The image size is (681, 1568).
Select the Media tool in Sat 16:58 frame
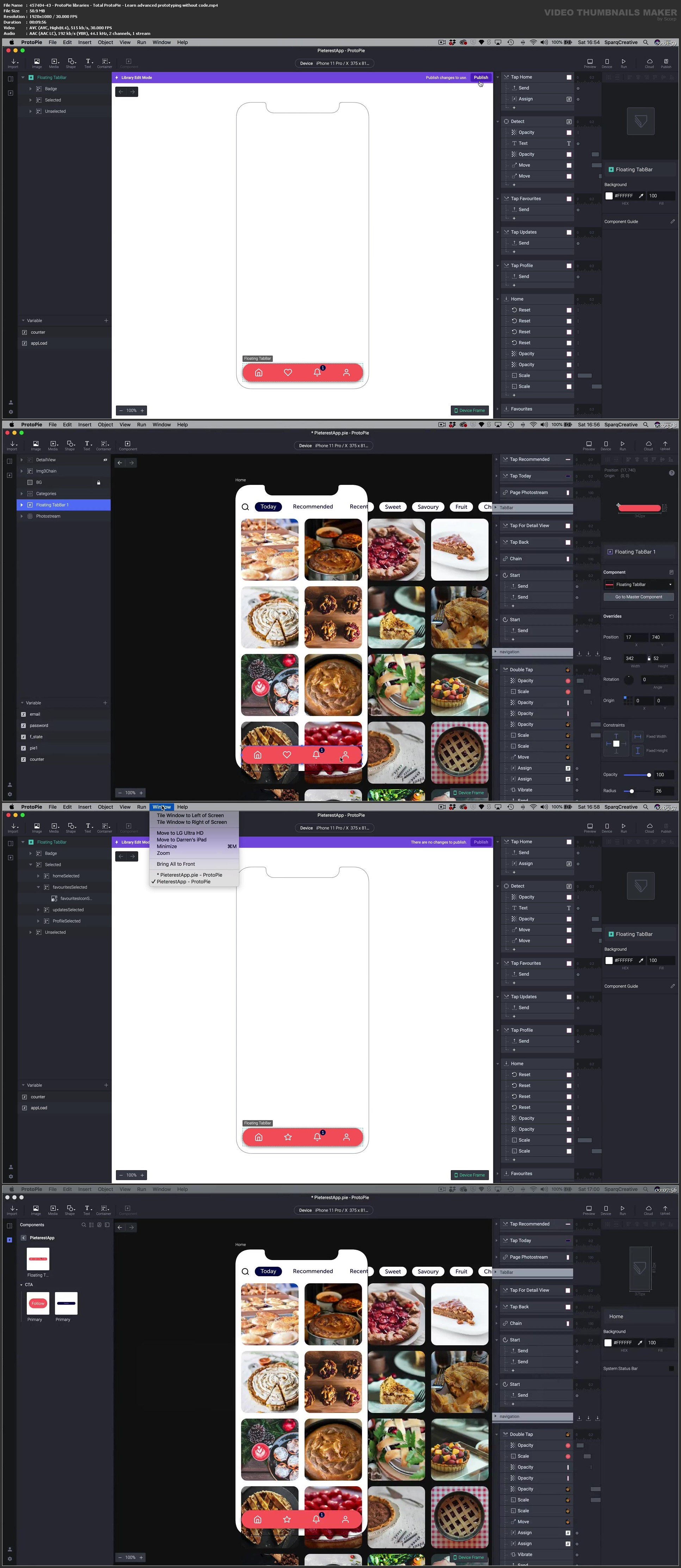coord(54,827)
